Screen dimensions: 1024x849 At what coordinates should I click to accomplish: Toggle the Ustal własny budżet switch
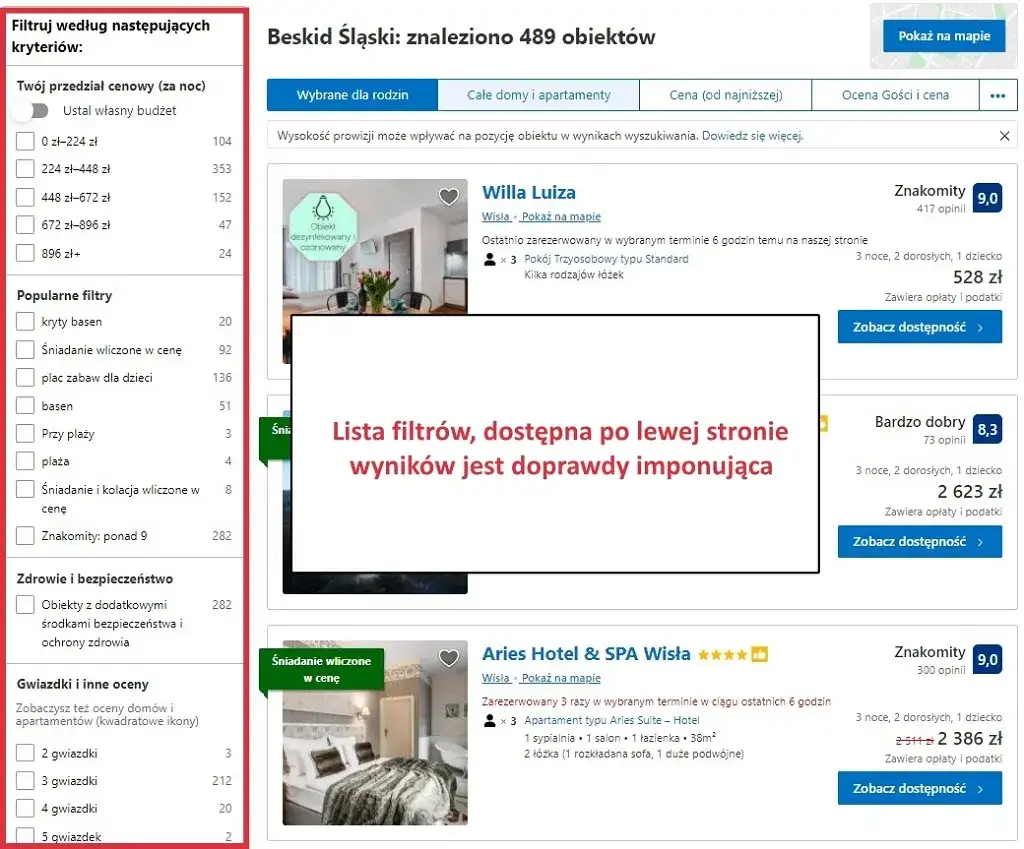coord(30,112)
